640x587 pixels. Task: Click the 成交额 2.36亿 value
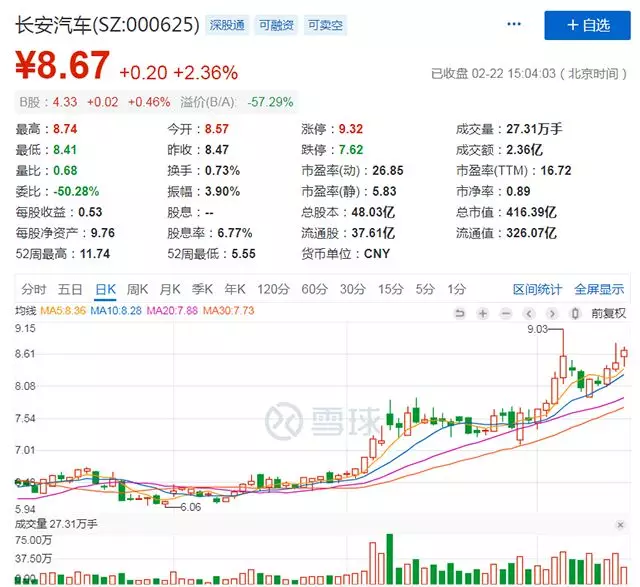coord(524,150)
